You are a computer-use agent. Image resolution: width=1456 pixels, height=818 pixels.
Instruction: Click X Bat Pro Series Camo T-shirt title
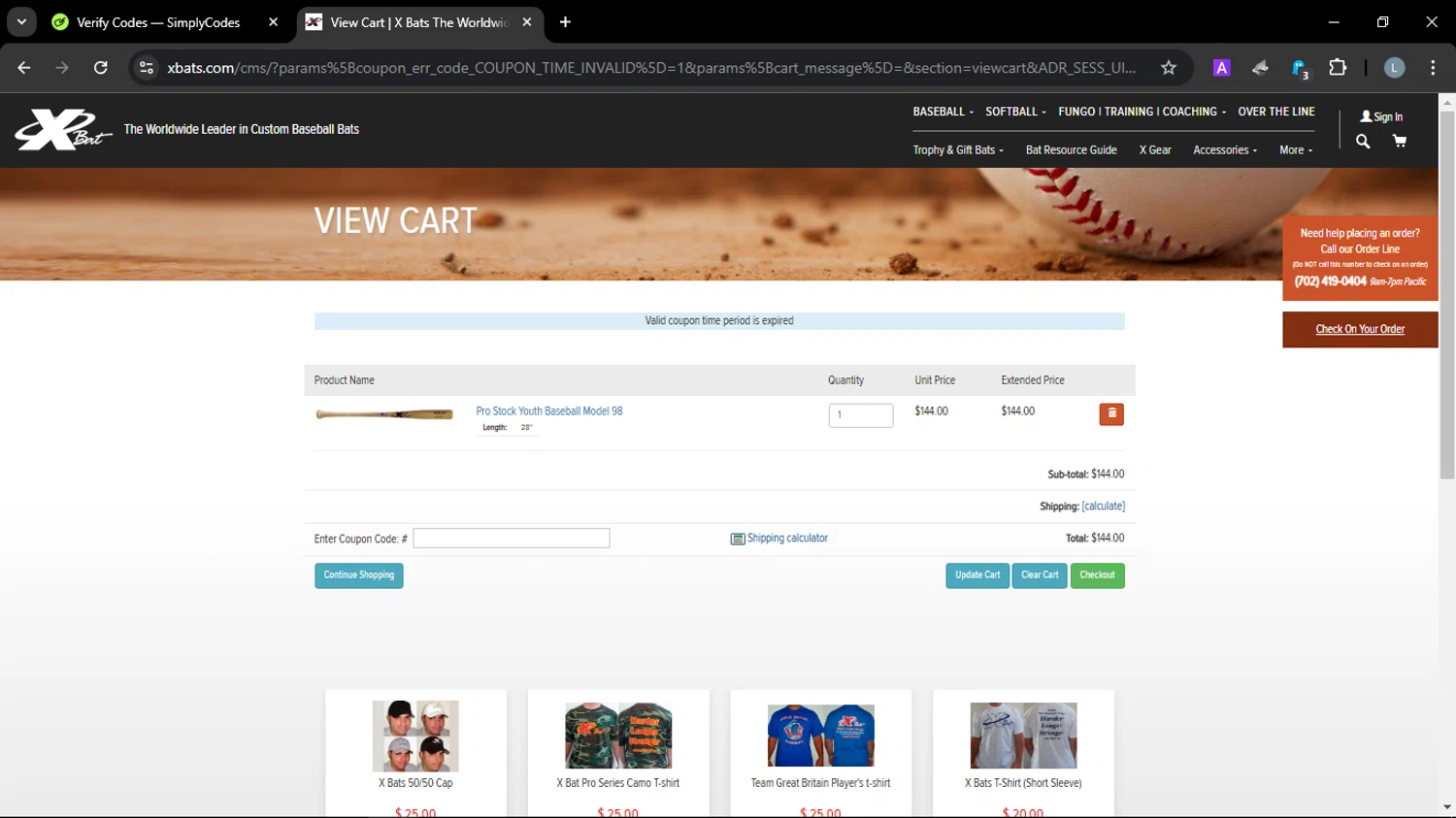tap(618, 783)
